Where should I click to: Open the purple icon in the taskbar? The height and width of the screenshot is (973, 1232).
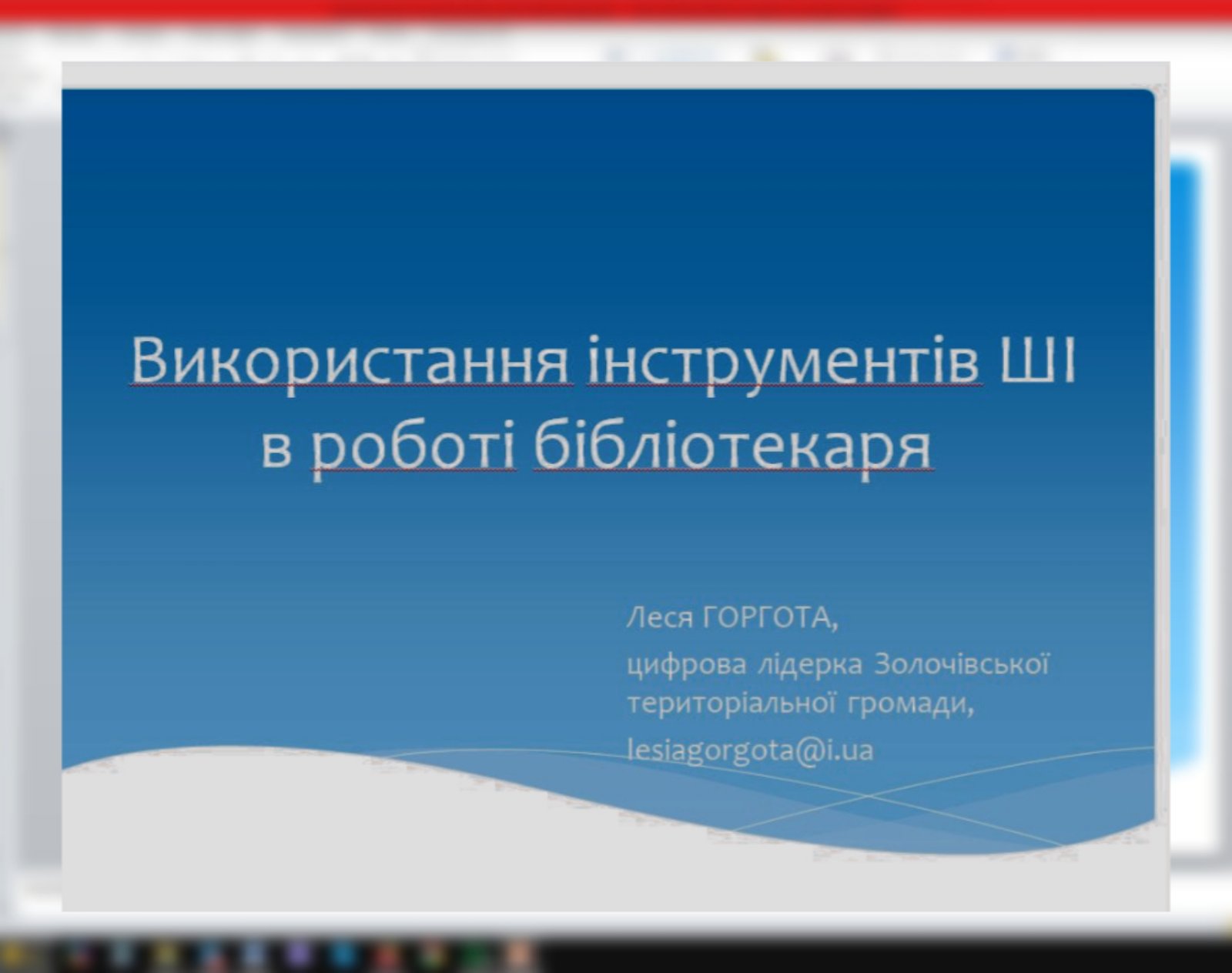point(299,955)
